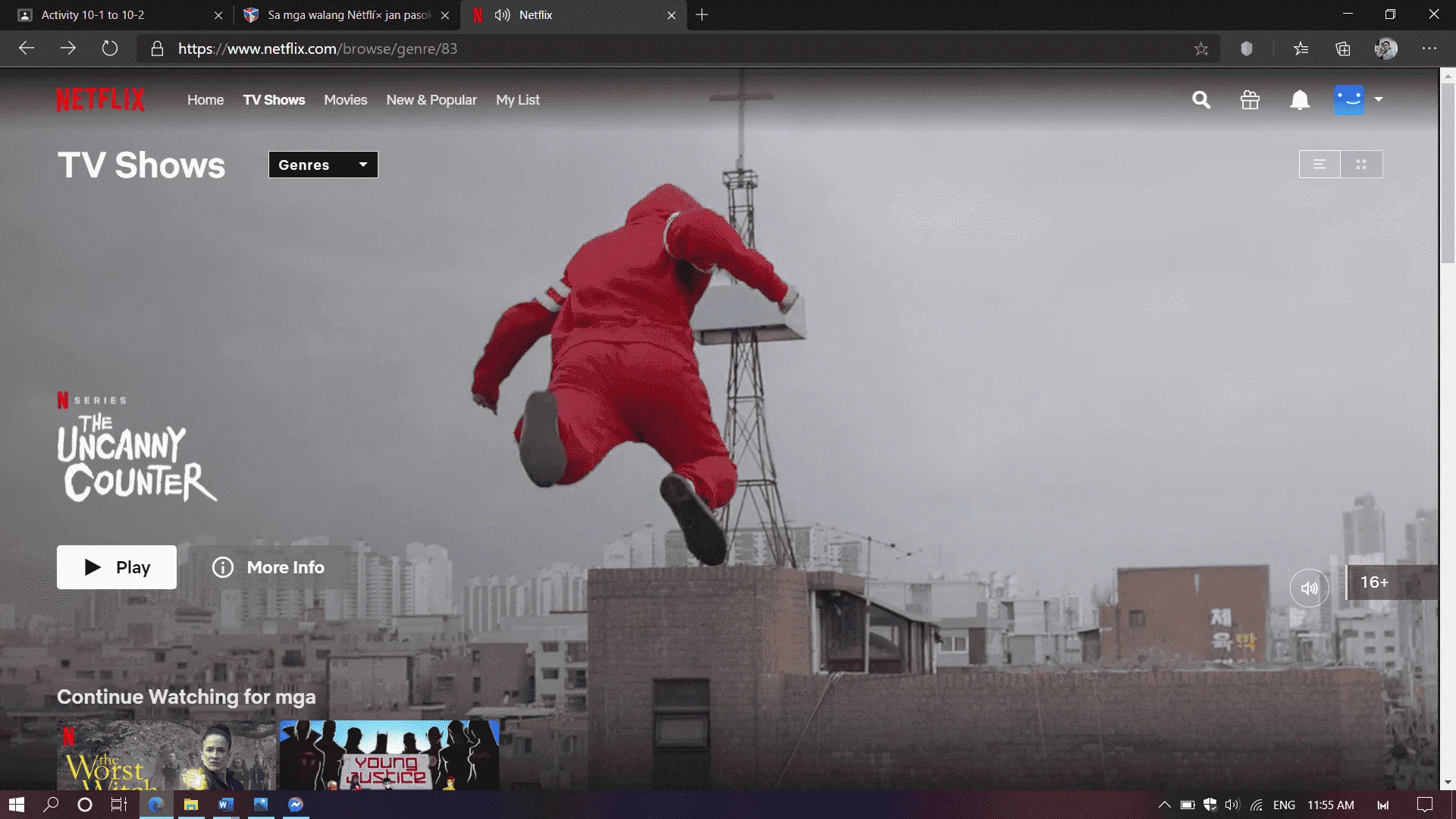Open a new browser tab
Viewport: 1456px width, 819px height.
pyautogui.click(x=702, y=14)
